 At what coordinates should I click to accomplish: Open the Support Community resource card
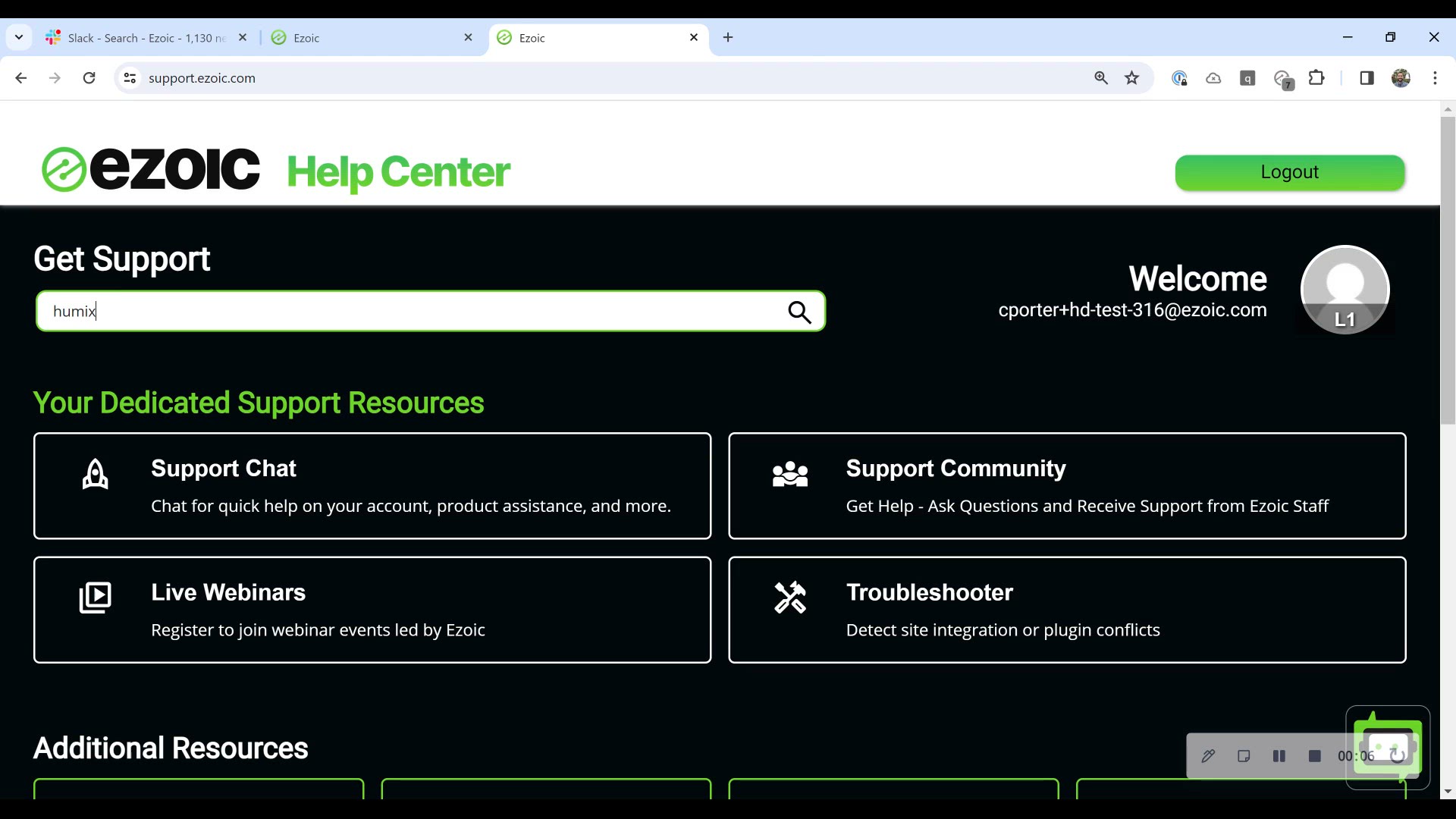coord(1066,486)
